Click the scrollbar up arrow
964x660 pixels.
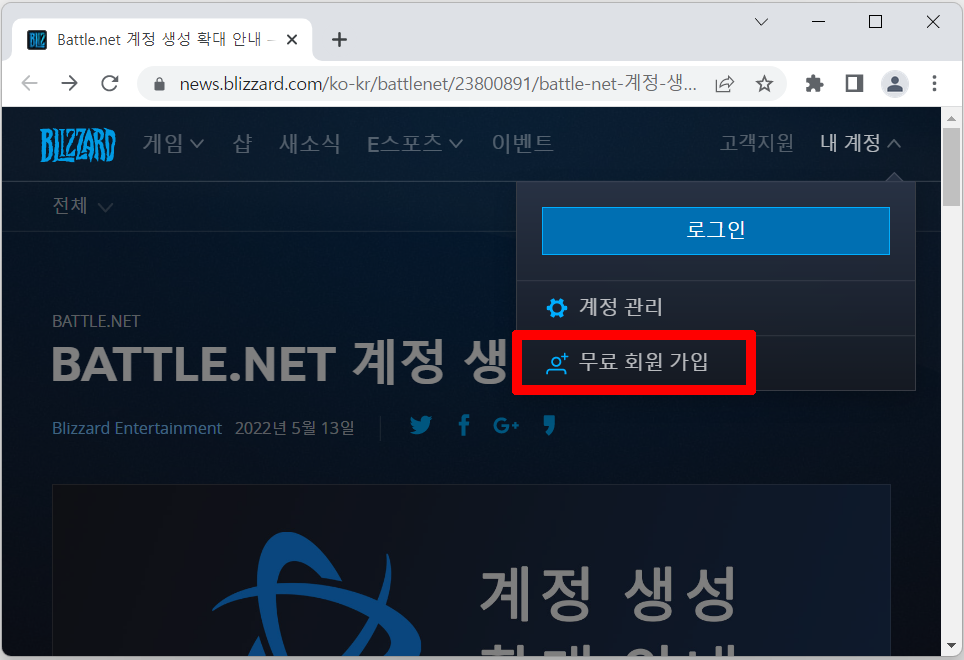[x=952, y=117]
